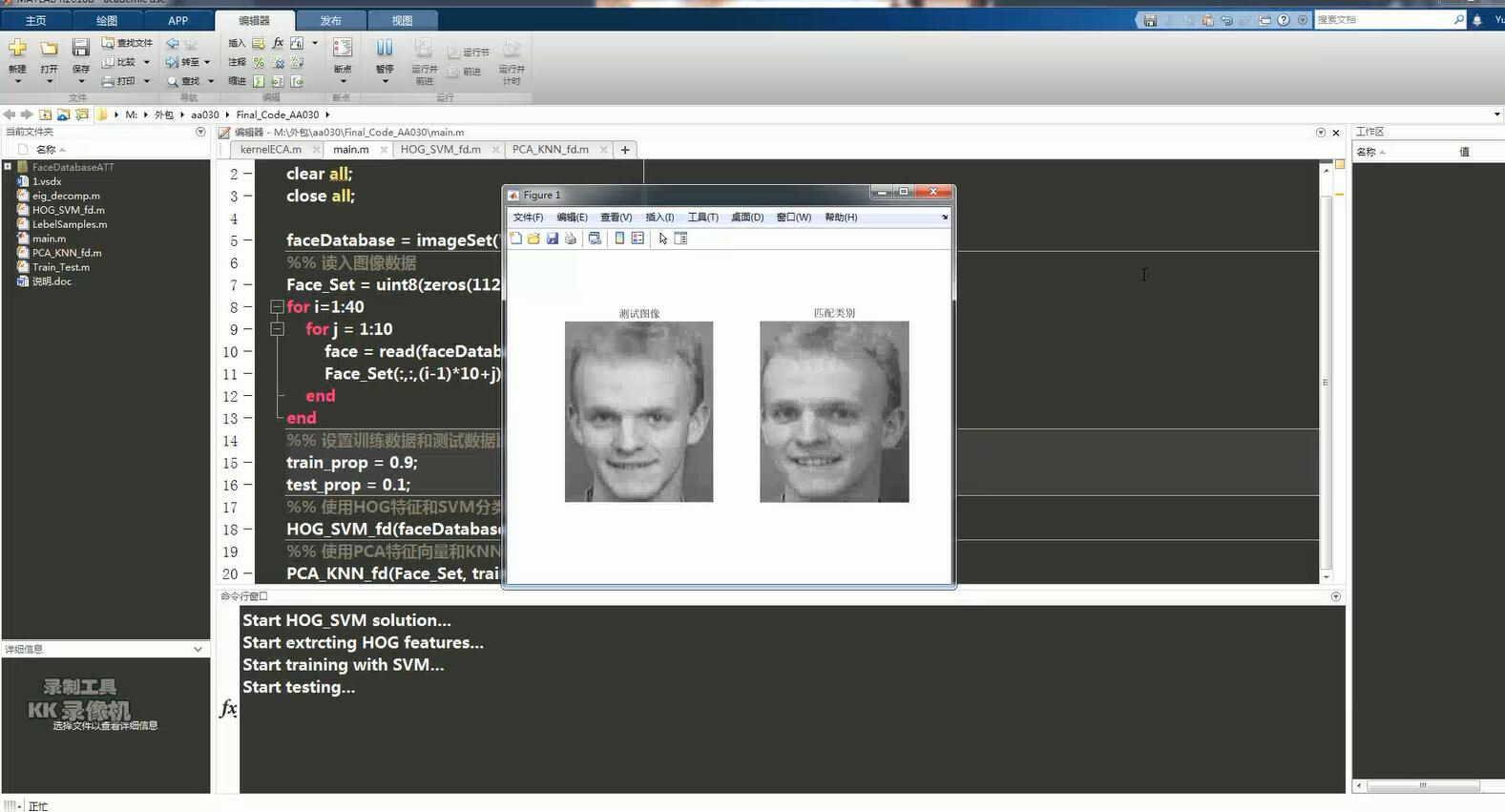Switch to the Plots (绘图) ribbon tab
Screen dimensions: 1505x812
pos(107,20)
